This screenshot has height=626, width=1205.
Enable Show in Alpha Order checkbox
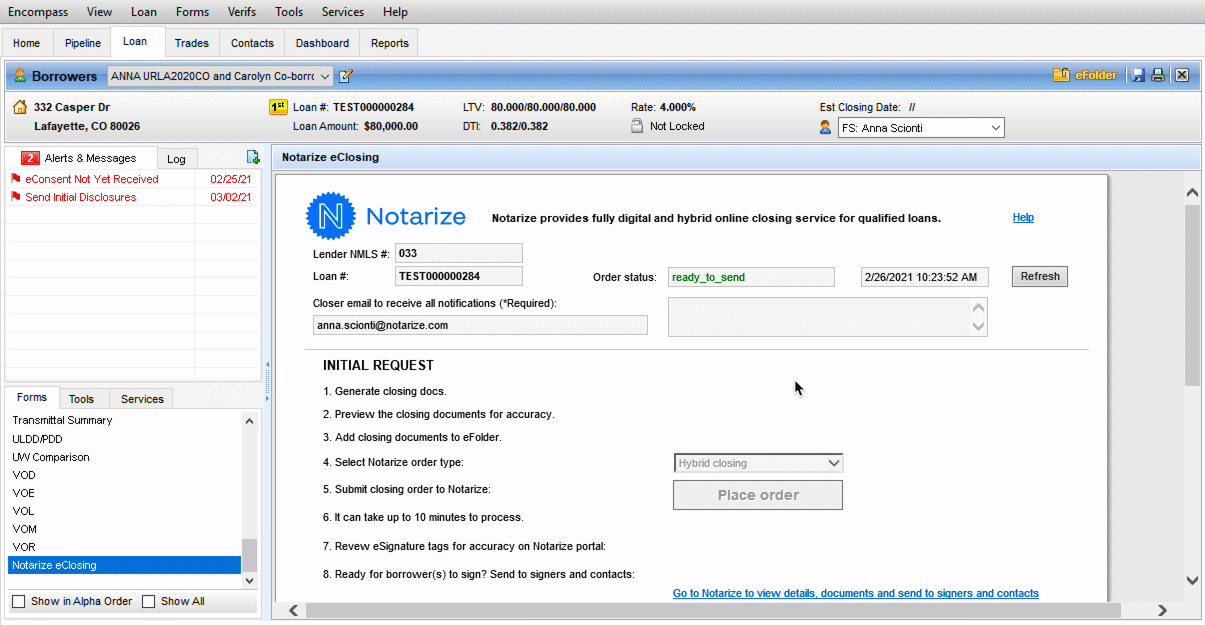18,601
